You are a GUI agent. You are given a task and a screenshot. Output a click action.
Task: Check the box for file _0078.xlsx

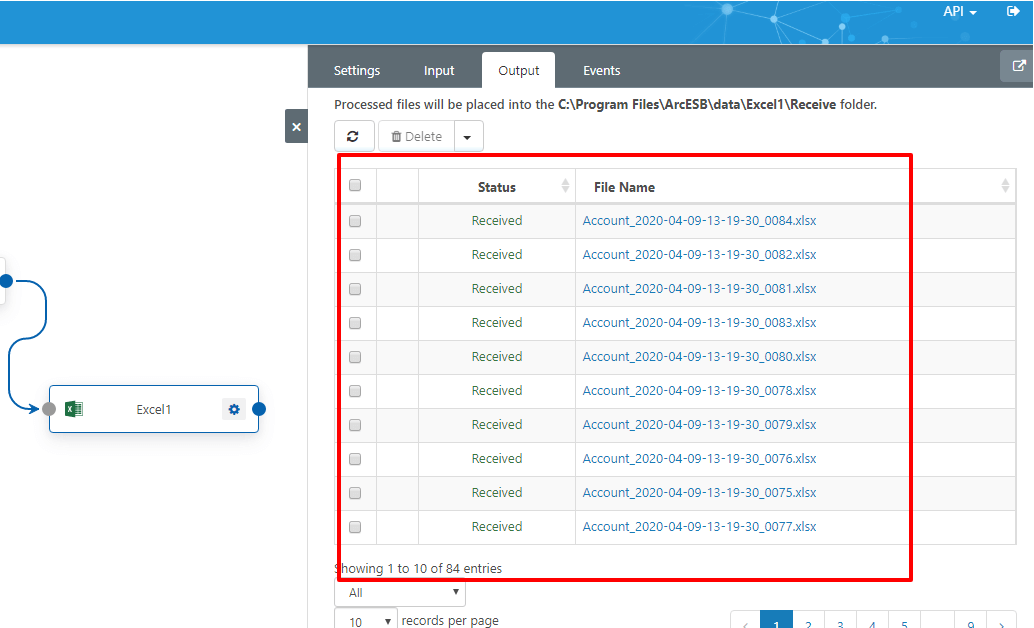point(355,391)
